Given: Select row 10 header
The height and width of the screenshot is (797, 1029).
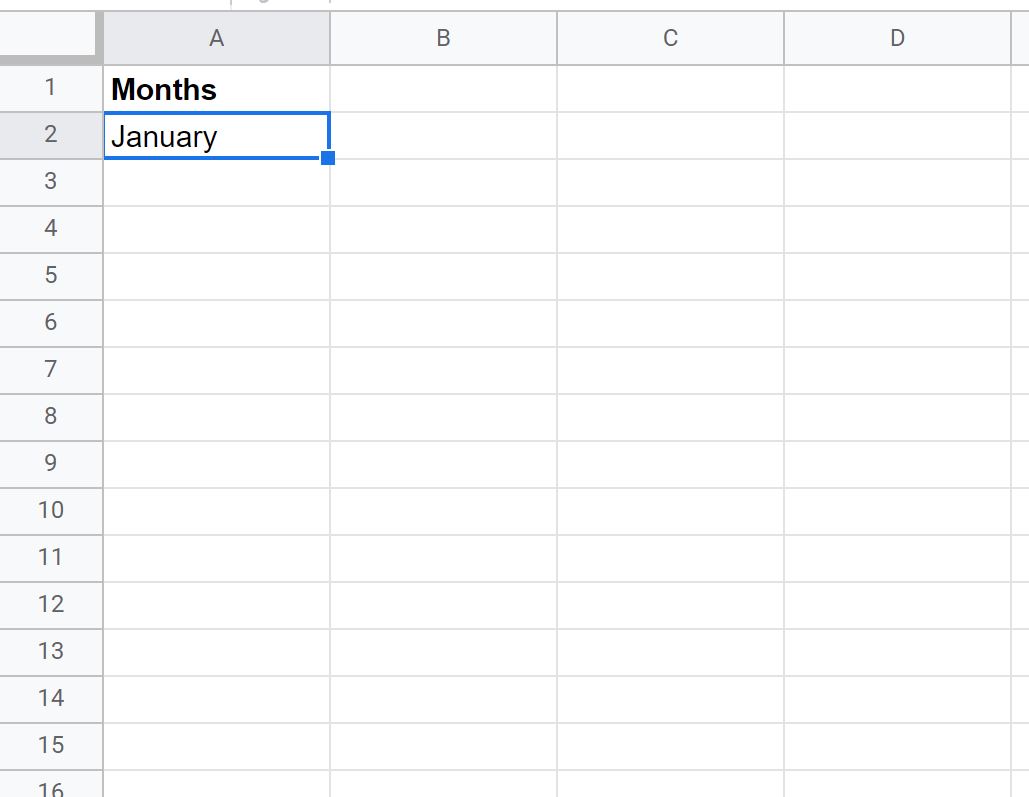Looking at the screenshot, I should point(51,511).
